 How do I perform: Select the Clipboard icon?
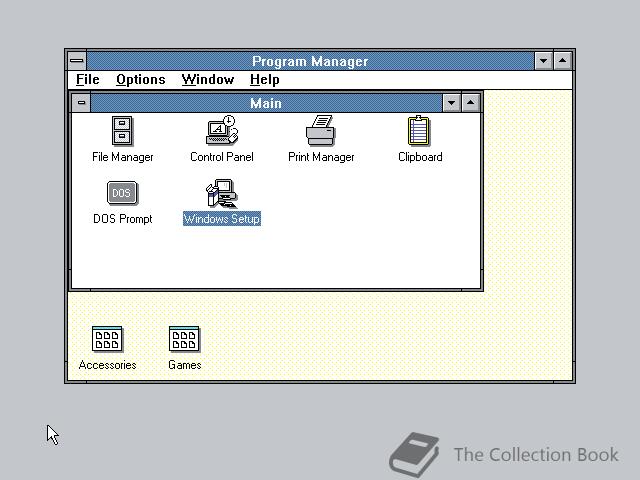pos(419,131)
